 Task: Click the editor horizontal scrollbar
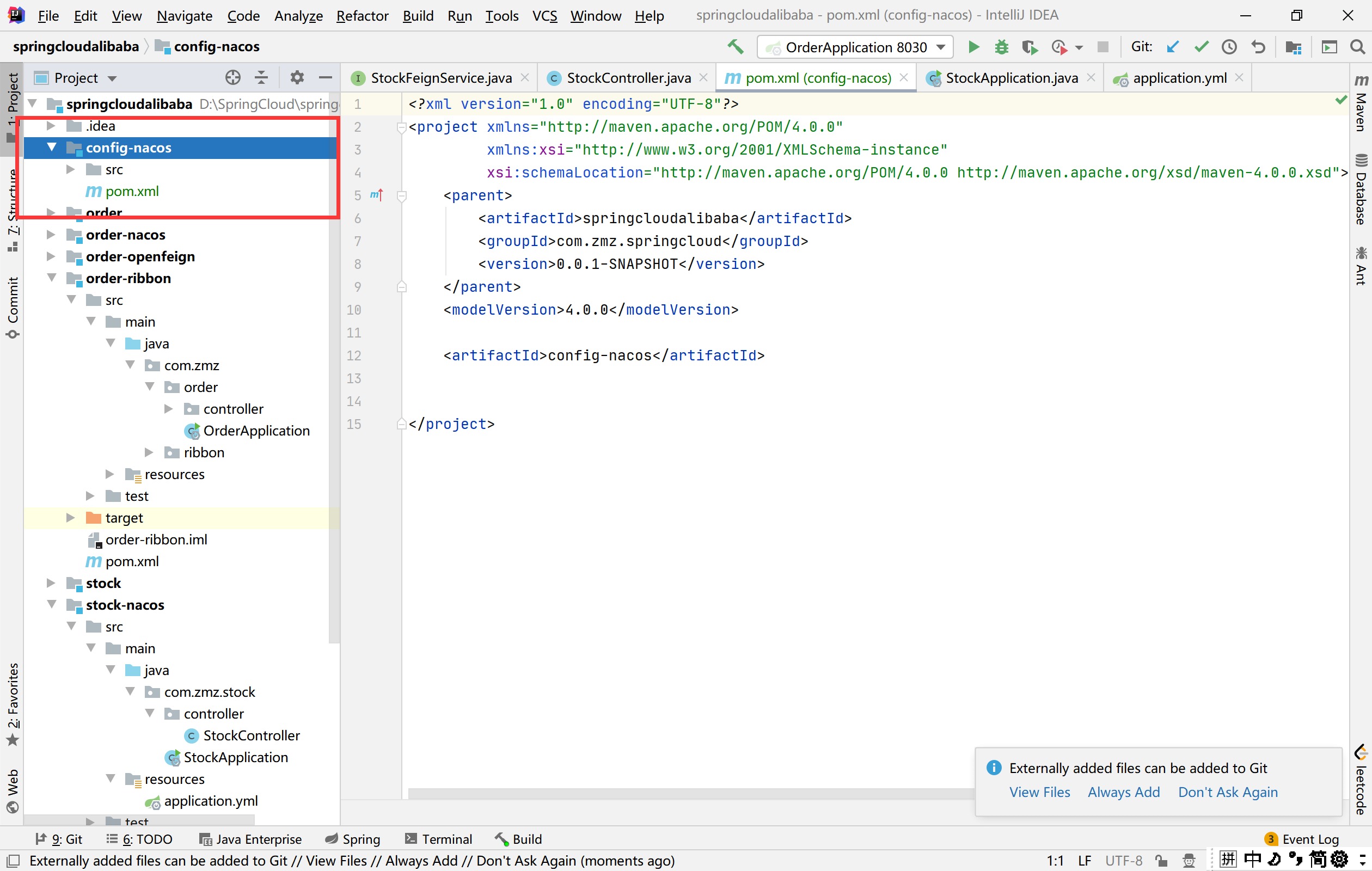(x=690, y=794)
